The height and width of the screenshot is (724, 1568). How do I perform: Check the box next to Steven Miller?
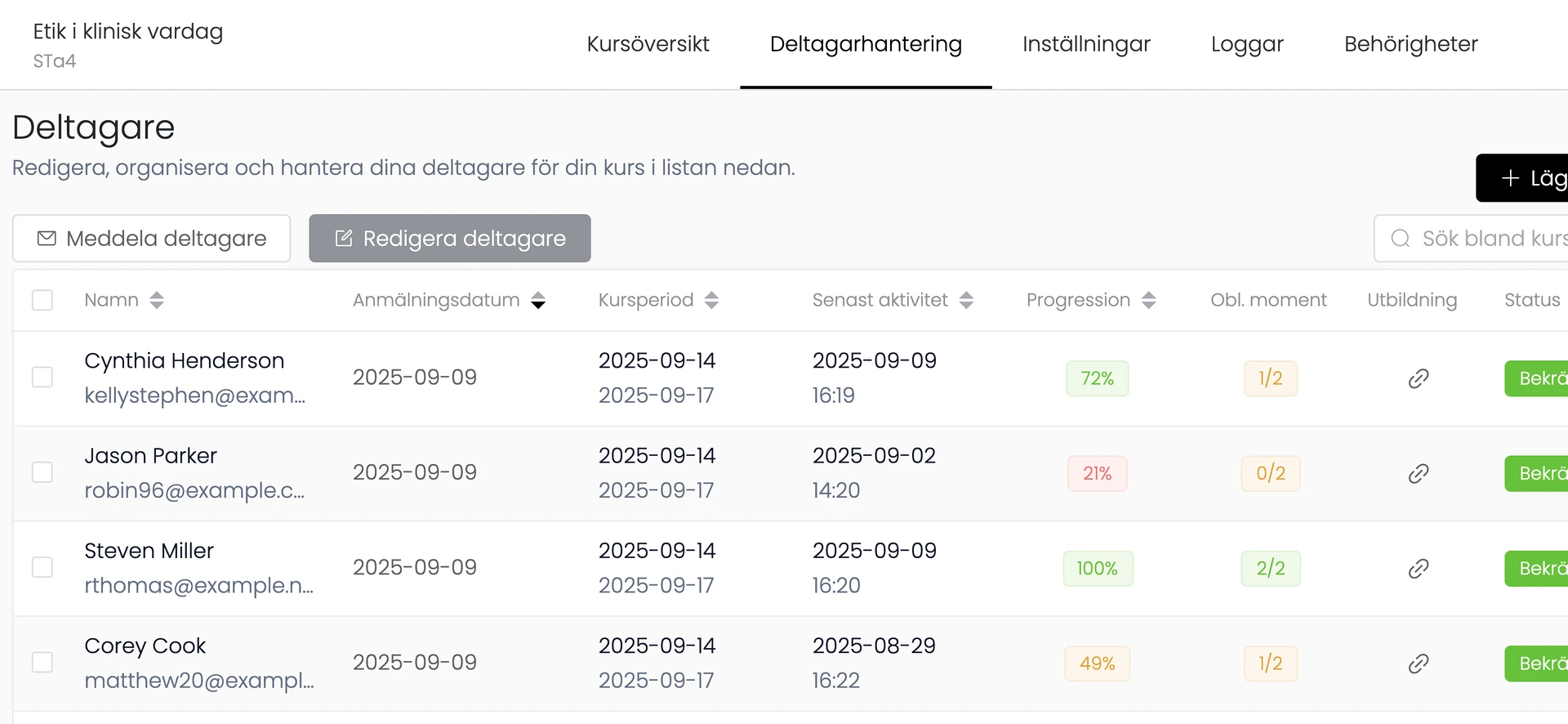42,567
